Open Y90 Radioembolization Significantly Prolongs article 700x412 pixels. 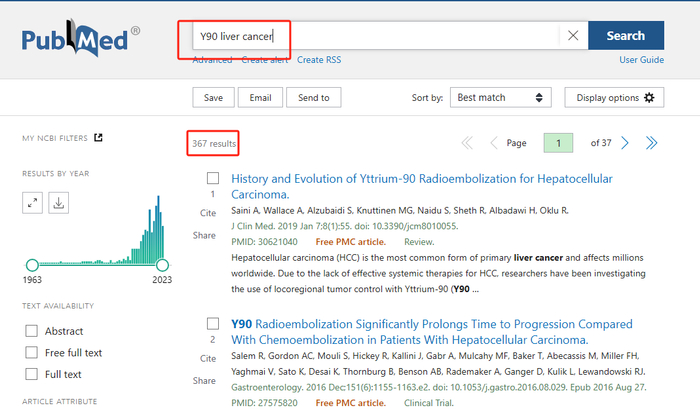tap(432, 332)
